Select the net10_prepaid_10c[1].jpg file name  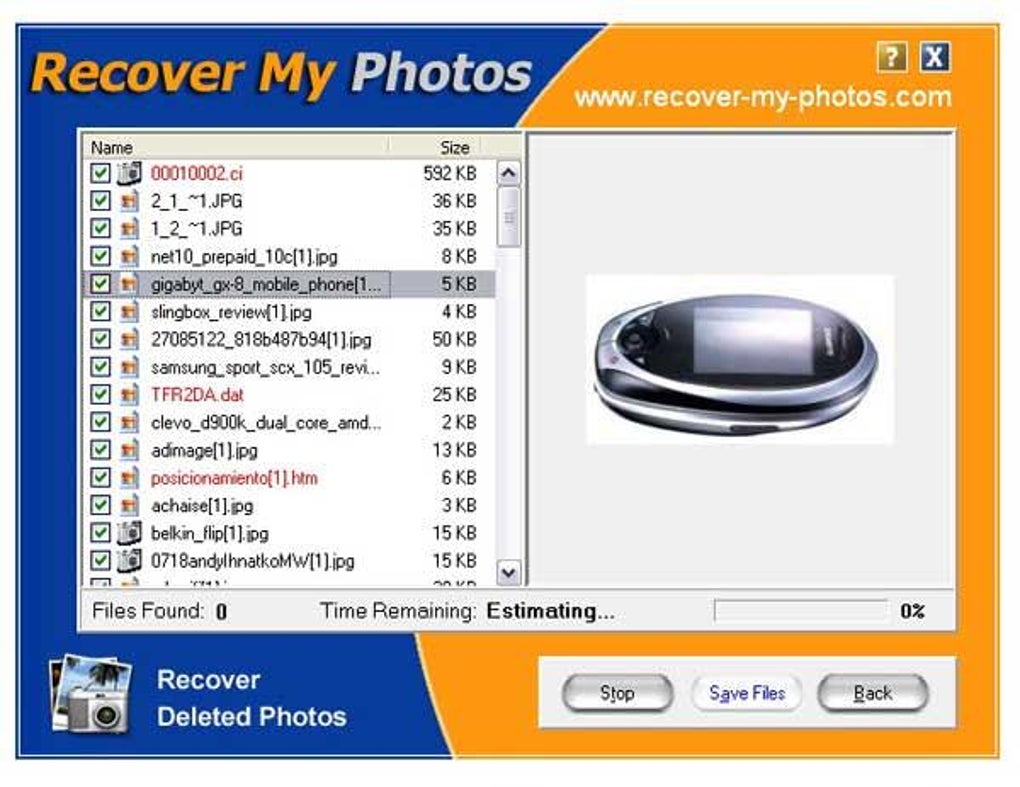[x=244, y=257]
